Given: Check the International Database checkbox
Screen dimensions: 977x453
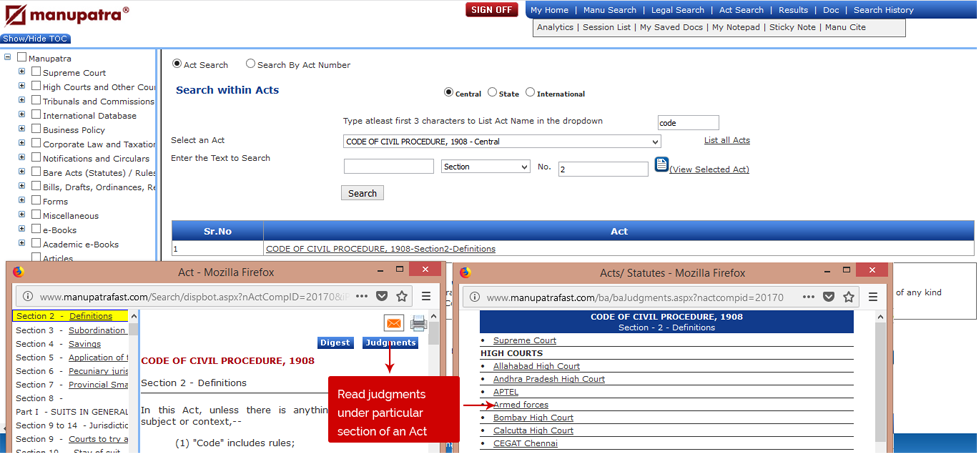Looking at the screenshot, I should click(36, 115).
